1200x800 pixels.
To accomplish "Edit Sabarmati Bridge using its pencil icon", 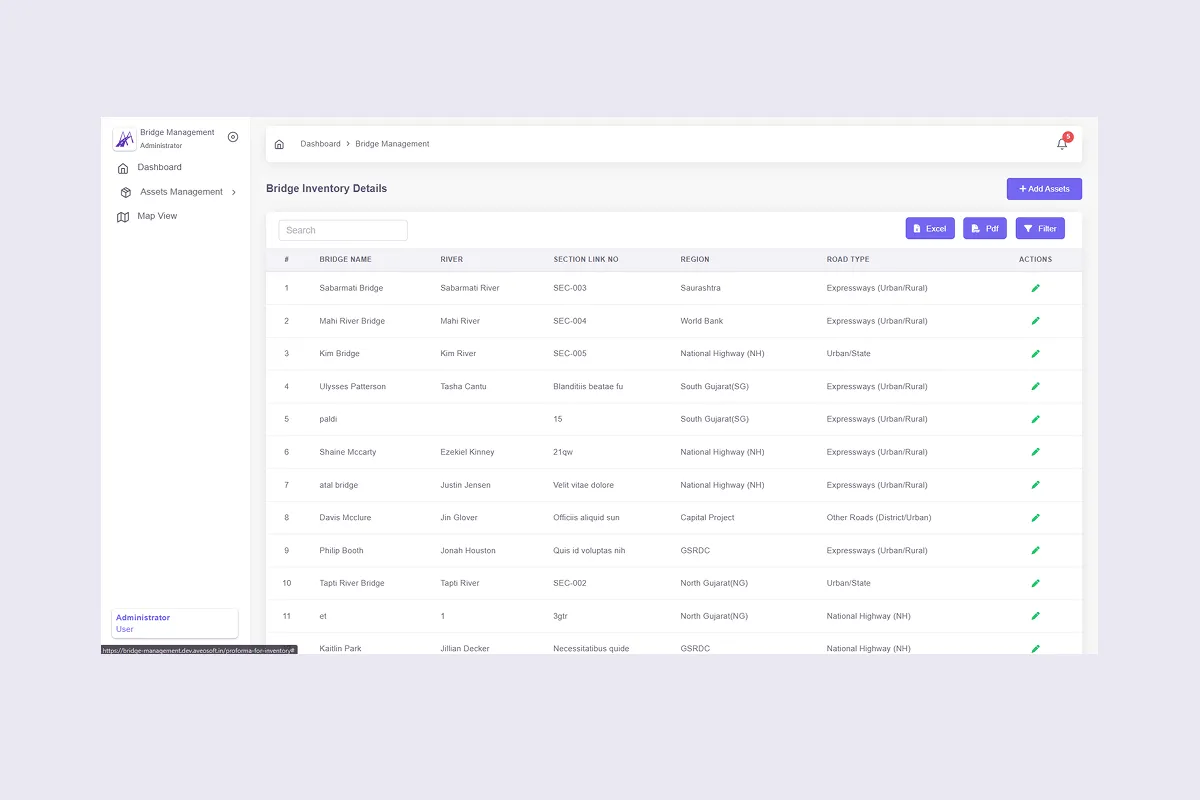I will click(x=1035, y=287).
